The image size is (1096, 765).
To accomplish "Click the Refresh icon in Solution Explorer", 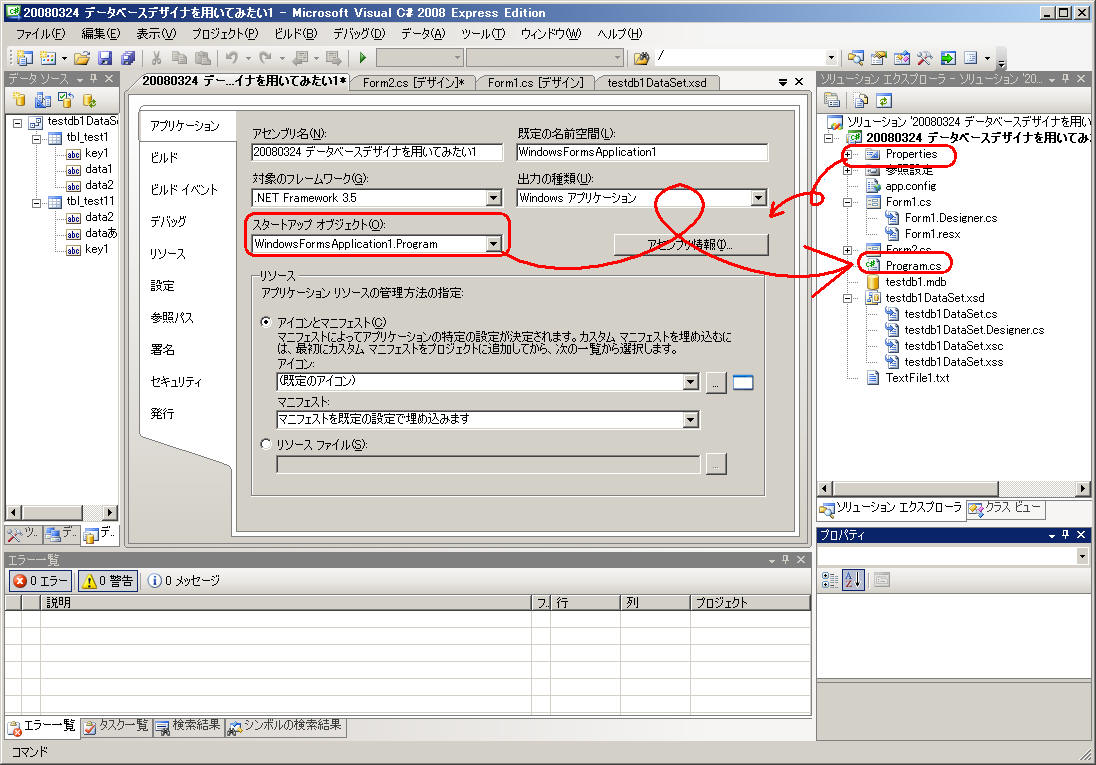I will pos(884,100).
